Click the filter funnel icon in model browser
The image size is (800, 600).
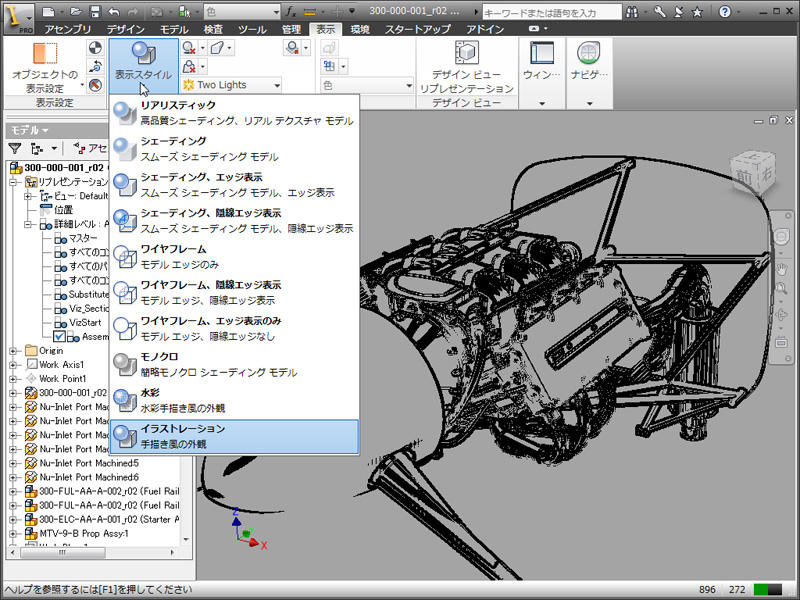15,148
